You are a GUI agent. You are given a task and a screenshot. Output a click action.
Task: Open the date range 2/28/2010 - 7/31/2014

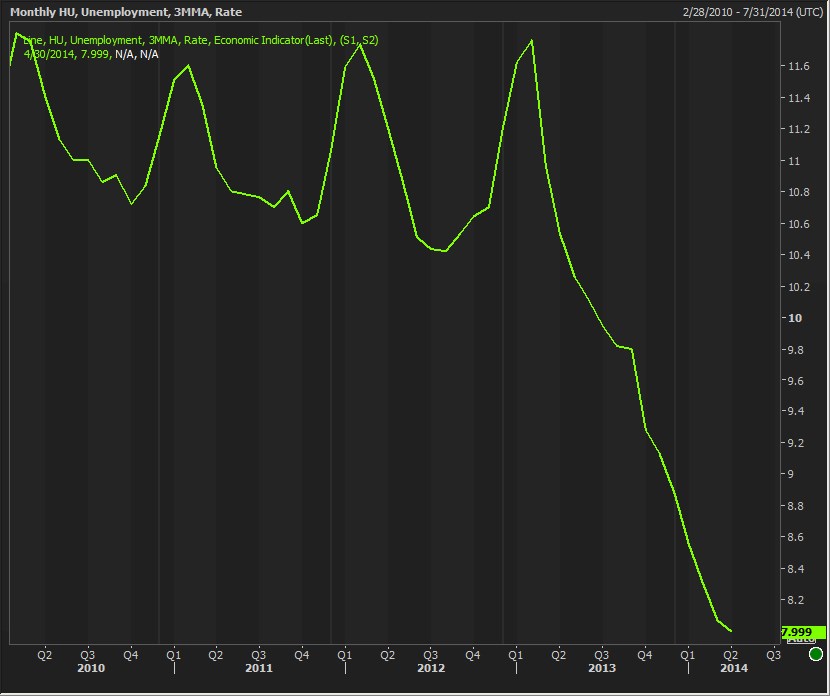tap(753, 12)
